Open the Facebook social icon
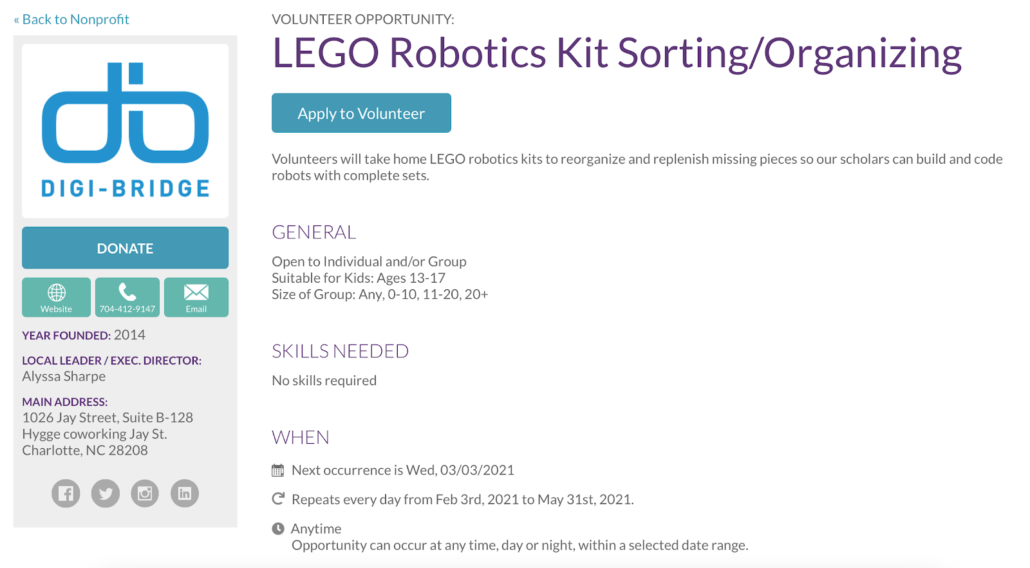The height and width of the screenshot is (568, 1030). 66,493
